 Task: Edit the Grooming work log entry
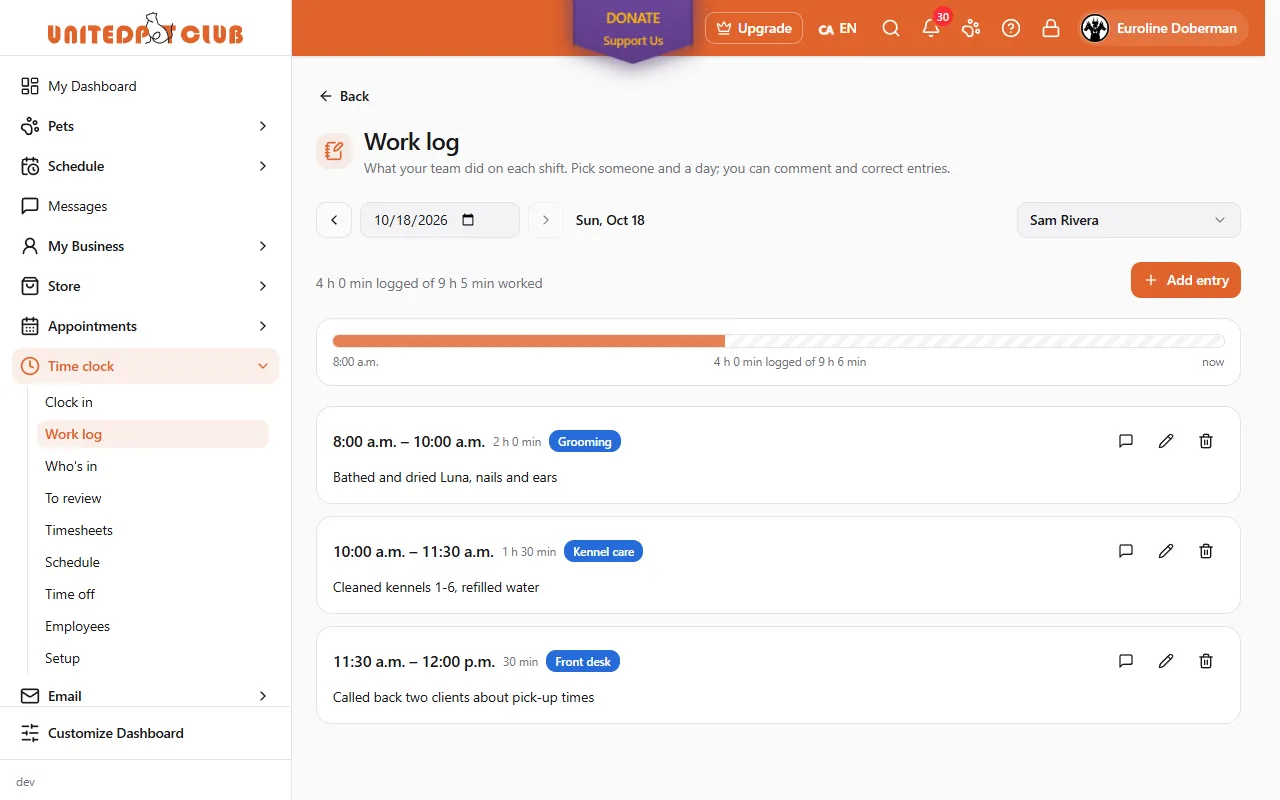pyautogui.click(x=1166, y=441)
